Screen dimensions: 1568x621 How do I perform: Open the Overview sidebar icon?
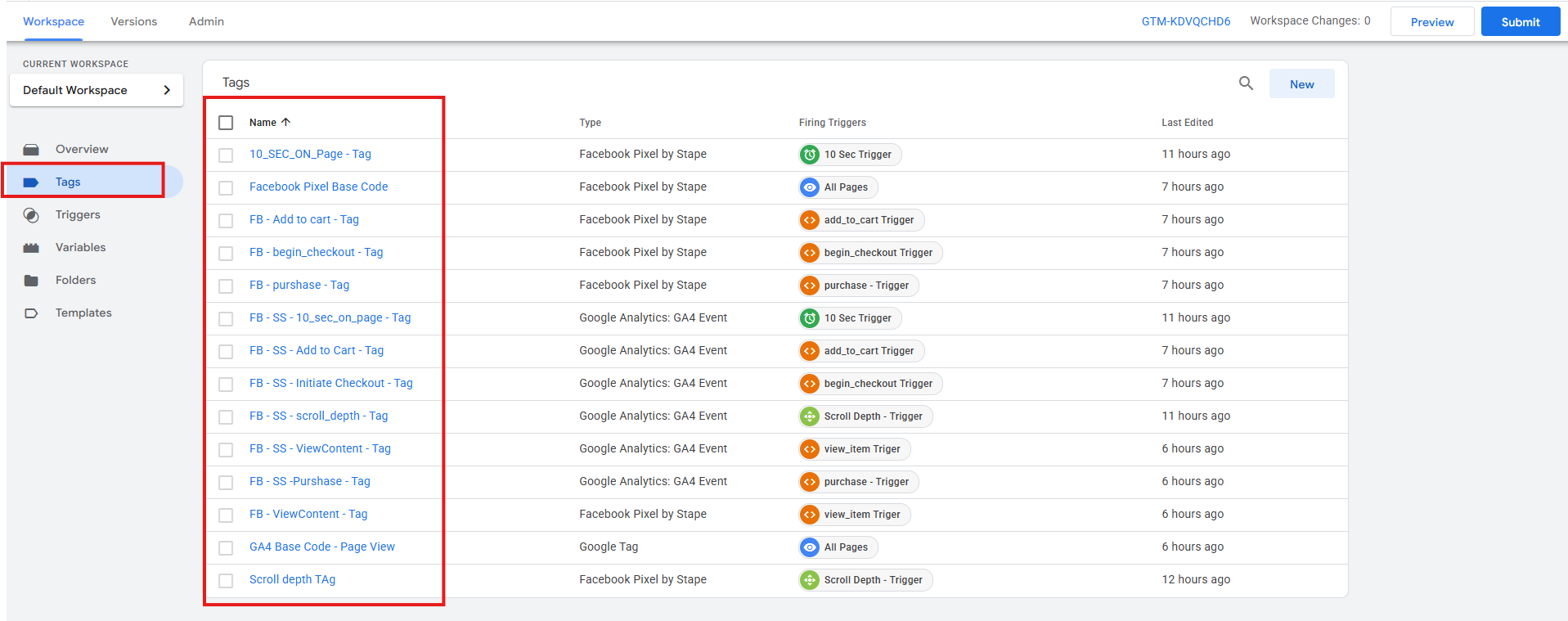point(31,150)
